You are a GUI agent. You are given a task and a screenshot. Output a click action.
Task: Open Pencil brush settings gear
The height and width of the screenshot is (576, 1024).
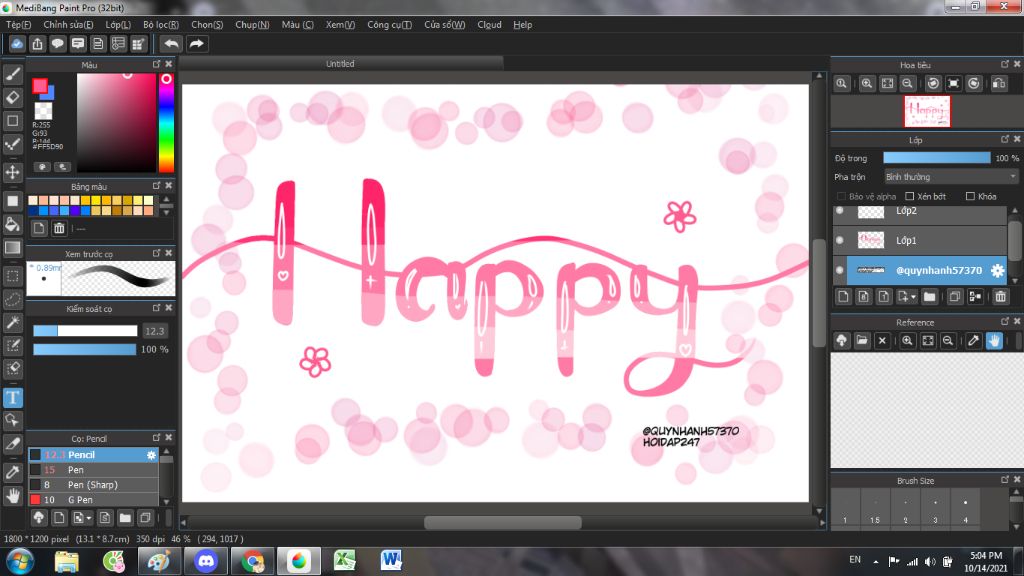152,455
